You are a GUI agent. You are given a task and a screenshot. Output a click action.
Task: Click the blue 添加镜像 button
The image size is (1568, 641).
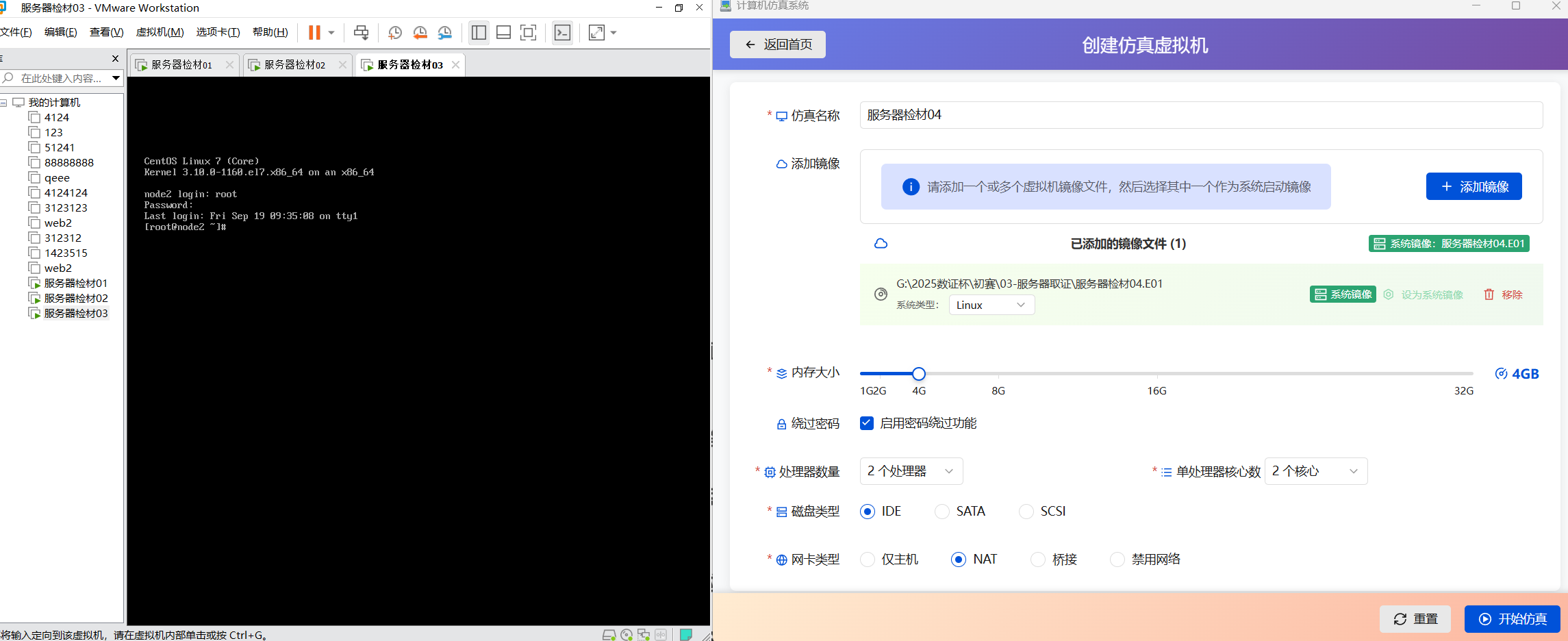point(1474,186)
